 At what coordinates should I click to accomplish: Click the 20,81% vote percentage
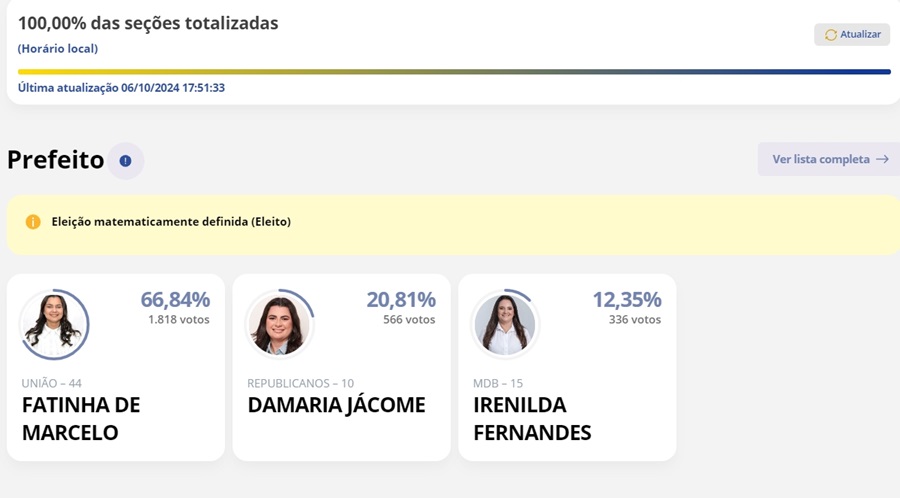(x=401, y=299)
